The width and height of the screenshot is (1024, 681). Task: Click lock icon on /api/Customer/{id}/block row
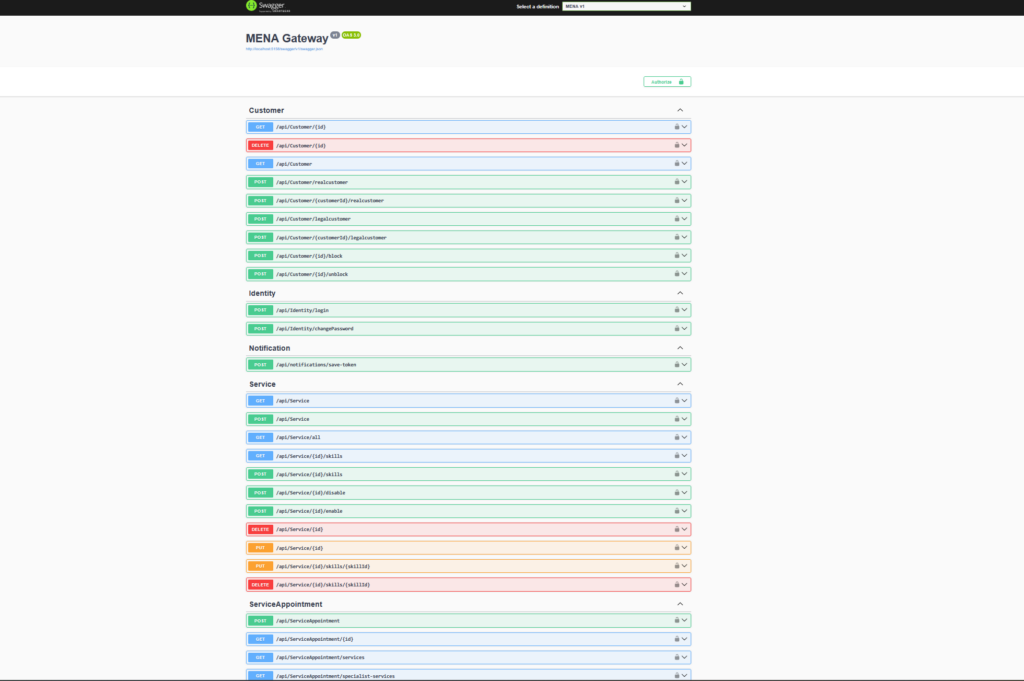(677, 255)
